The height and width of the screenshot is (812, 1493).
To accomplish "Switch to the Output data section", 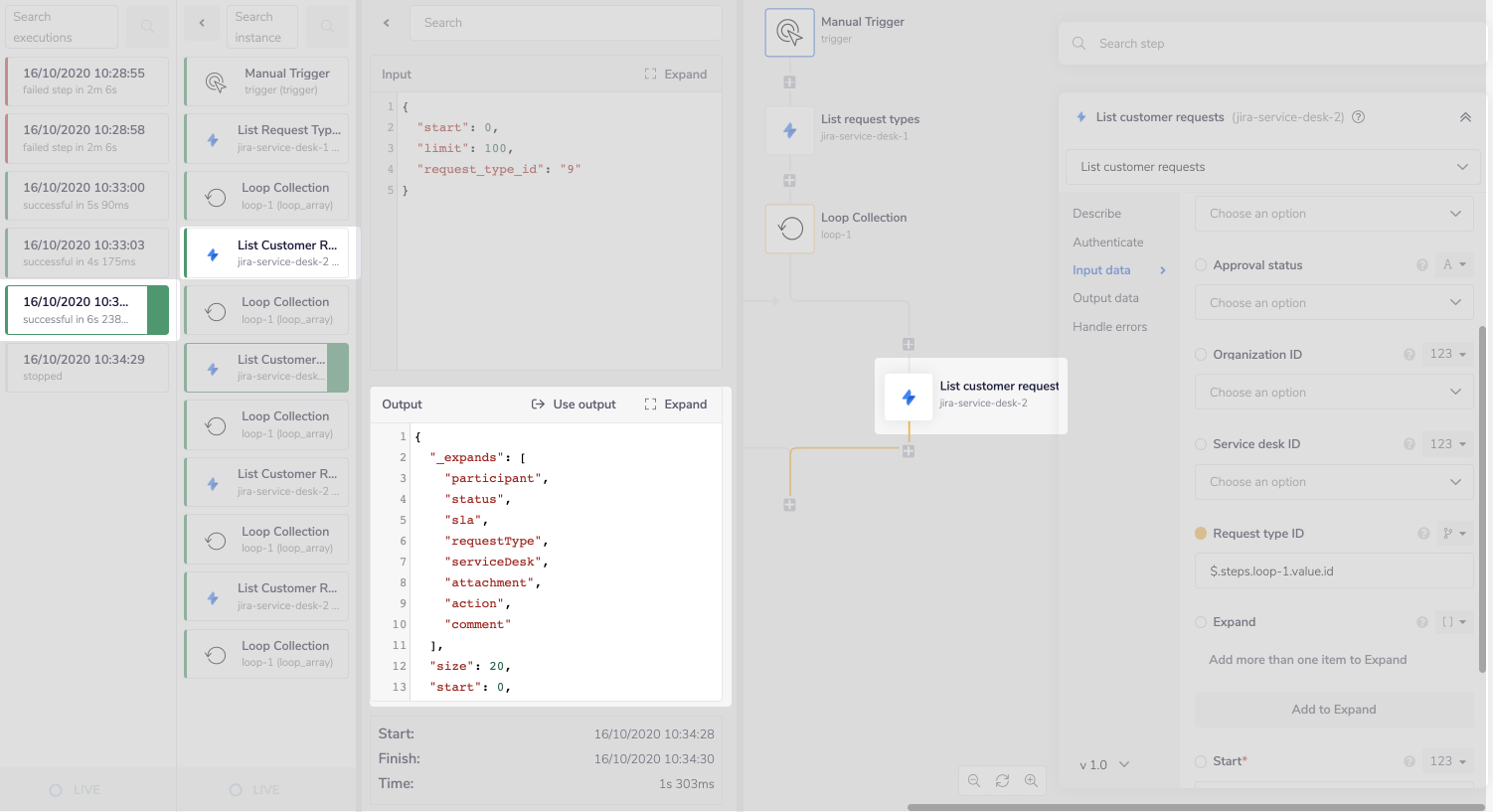I will point(1105,297).
